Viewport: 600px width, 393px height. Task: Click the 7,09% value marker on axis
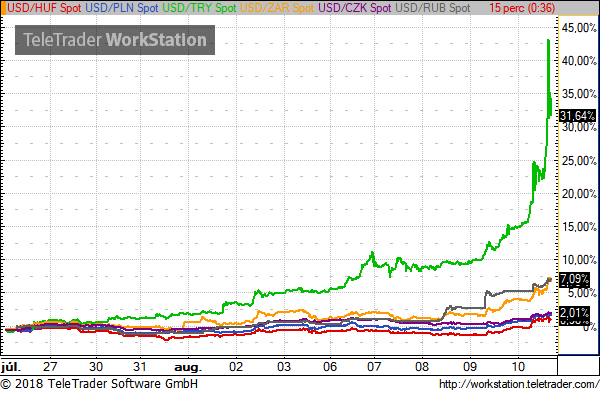[x=574, y=280]
